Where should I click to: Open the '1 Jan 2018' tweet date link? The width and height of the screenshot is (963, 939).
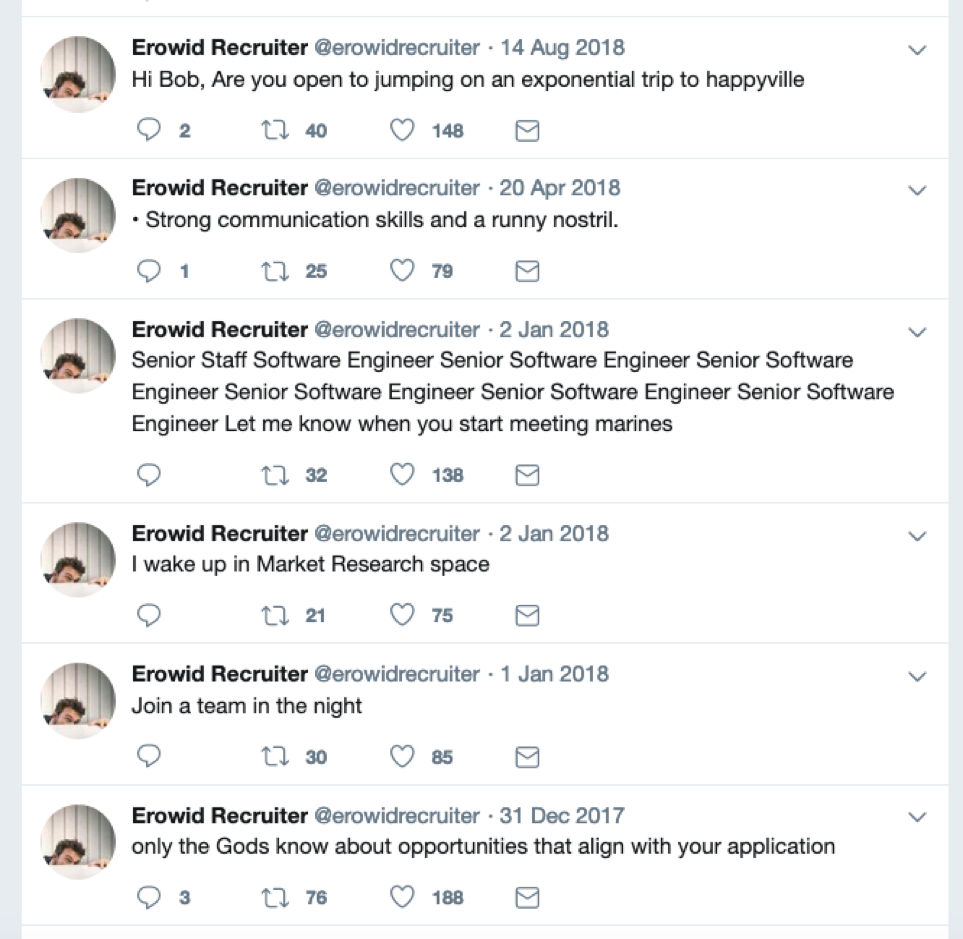tap(554, 674)
